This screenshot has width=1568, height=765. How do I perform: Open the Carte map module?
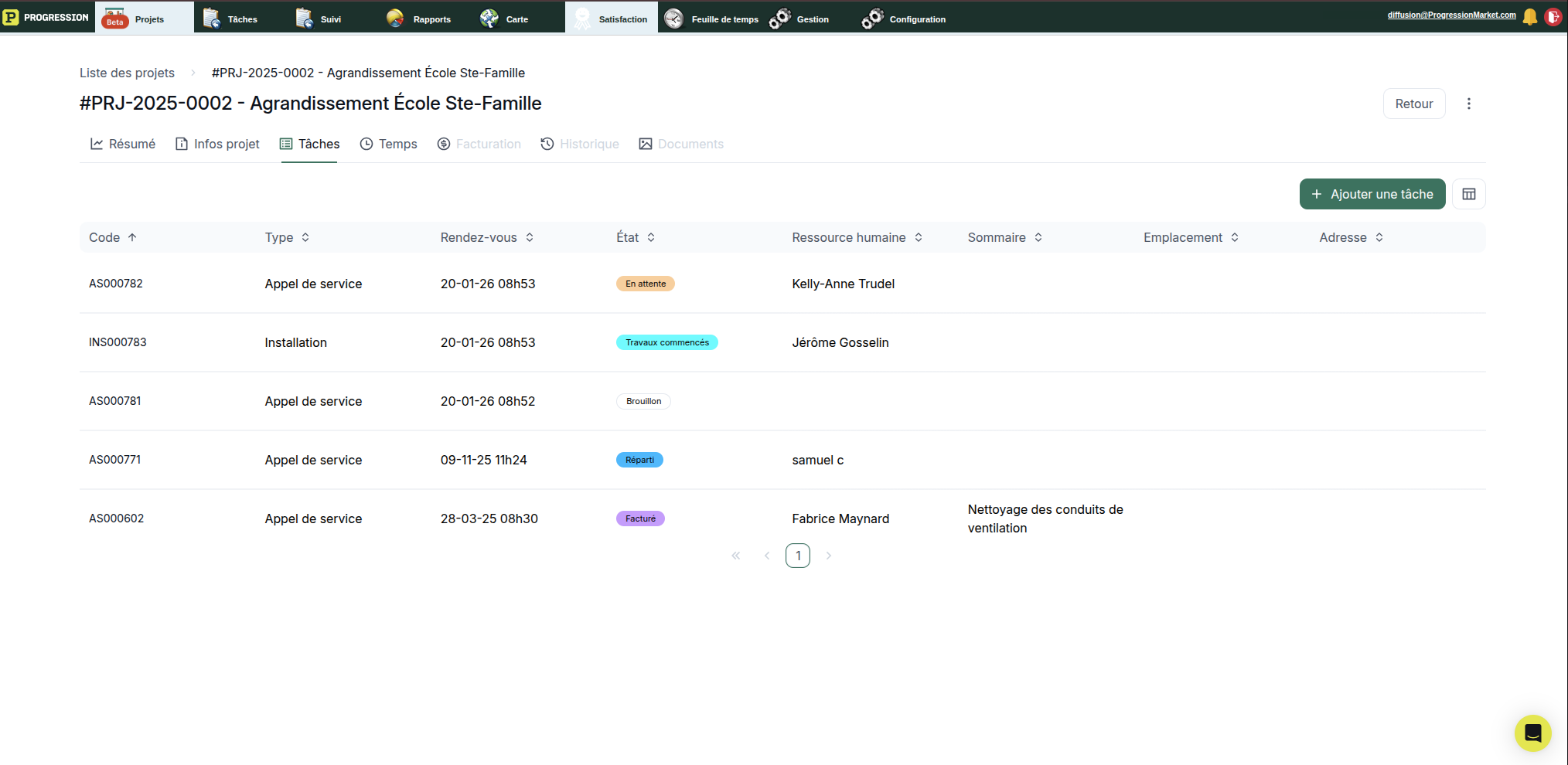pos(504,19)
